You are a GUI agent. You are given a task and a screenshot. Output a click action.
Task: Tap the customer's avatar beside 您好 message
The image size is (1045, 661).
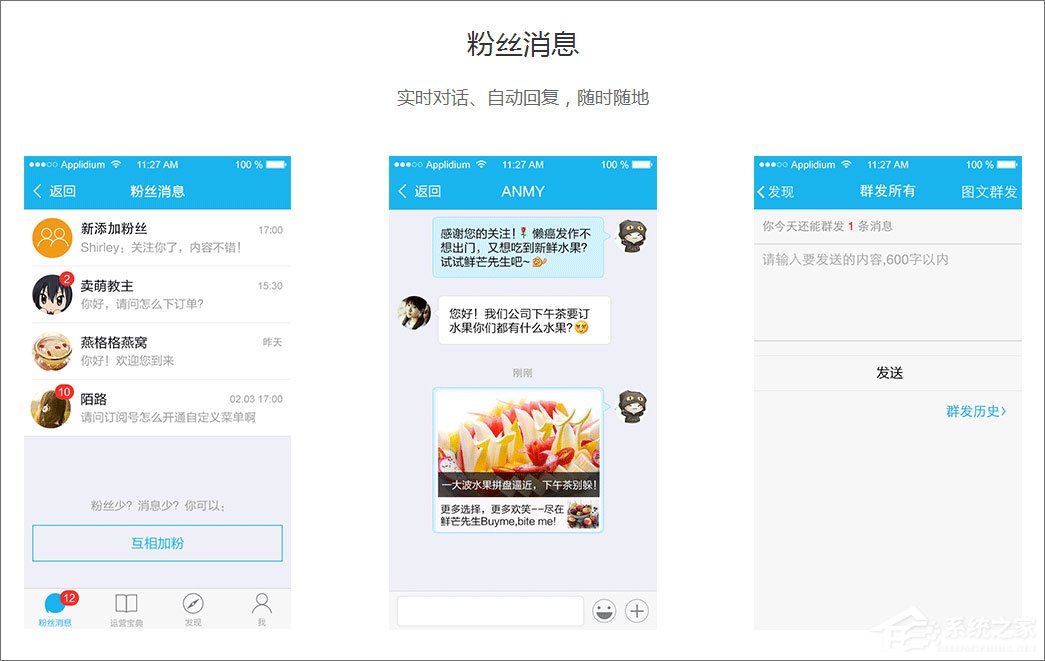click(415, 313)
